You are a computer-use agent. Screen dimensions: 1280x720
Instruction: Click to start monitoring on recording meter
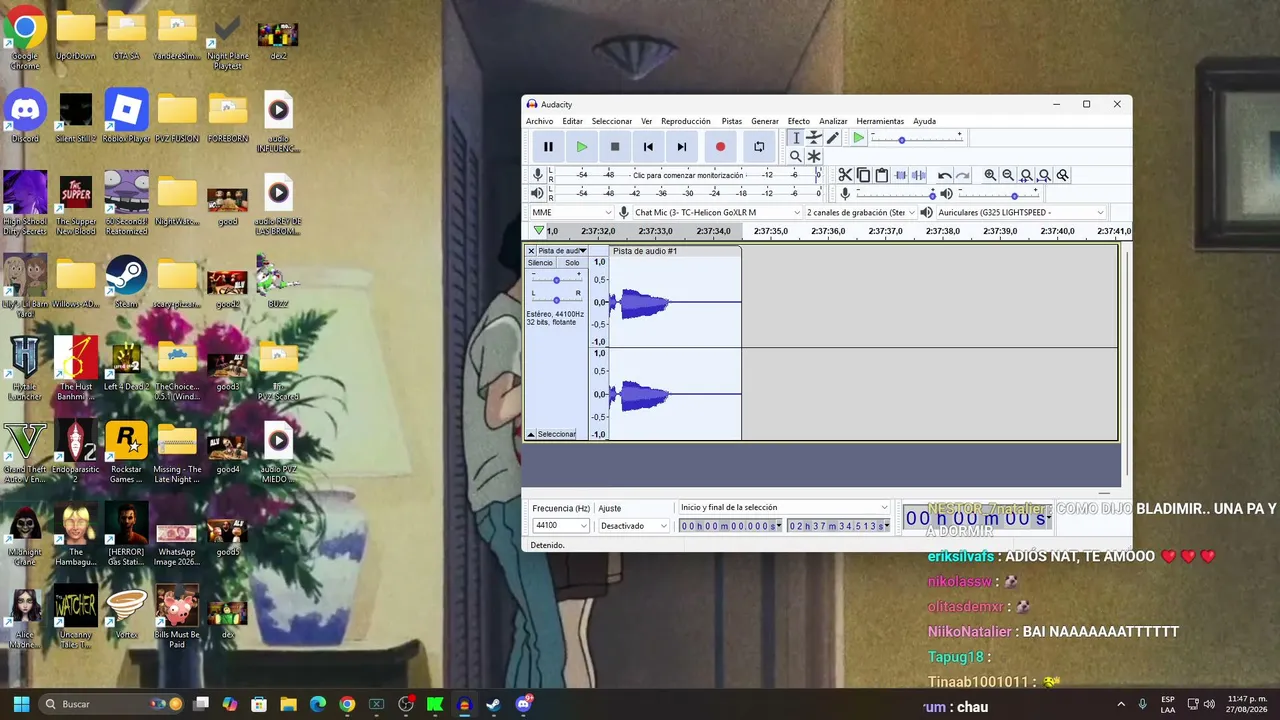click(x=687, y=175)
